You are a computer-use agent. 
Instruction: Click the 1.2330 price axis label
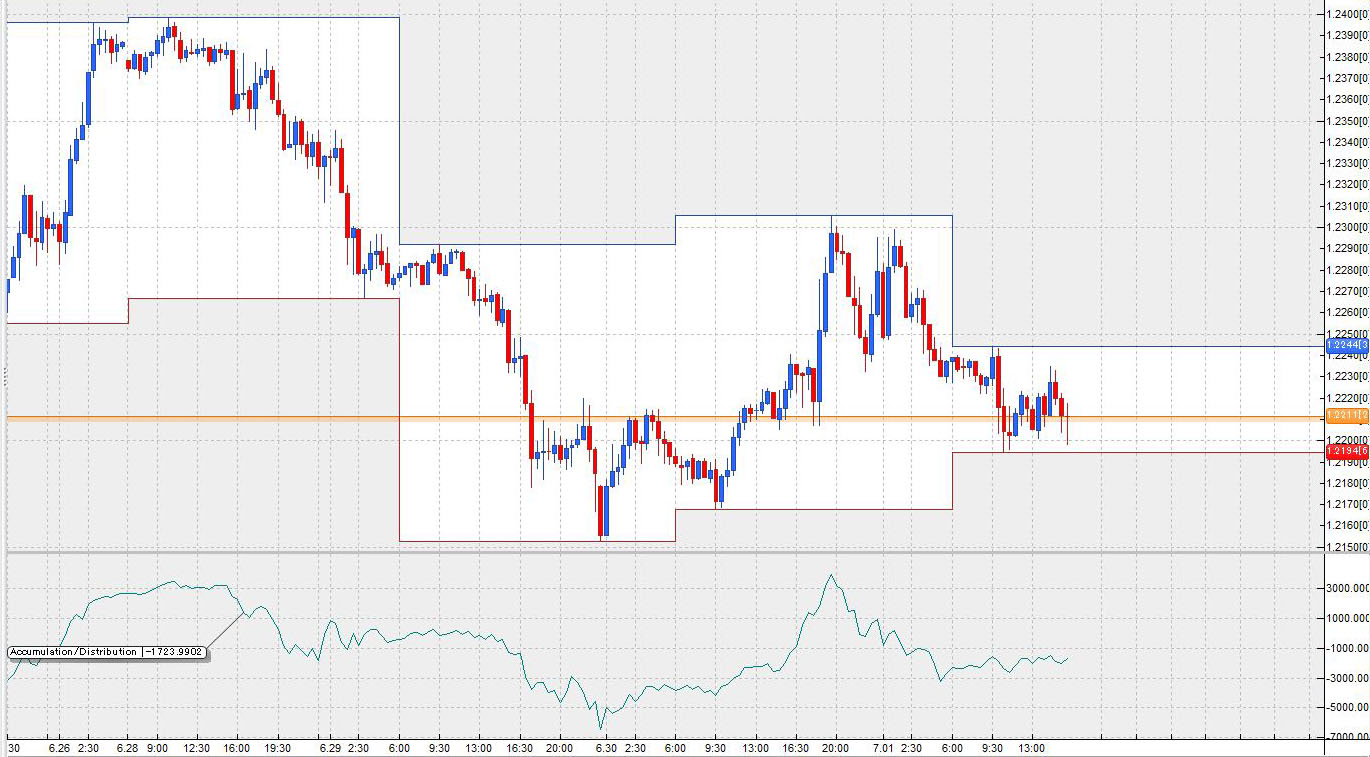1347,163
